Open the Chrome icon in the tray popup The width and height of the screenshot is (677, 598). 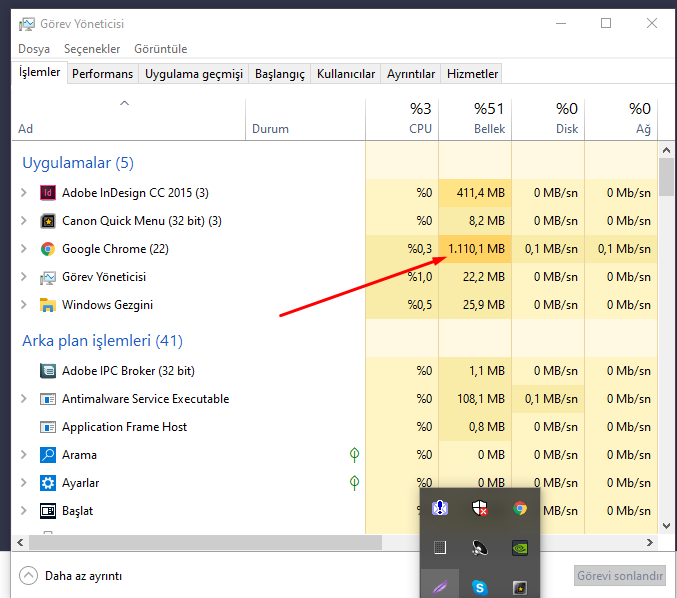[x=520, y=508]
